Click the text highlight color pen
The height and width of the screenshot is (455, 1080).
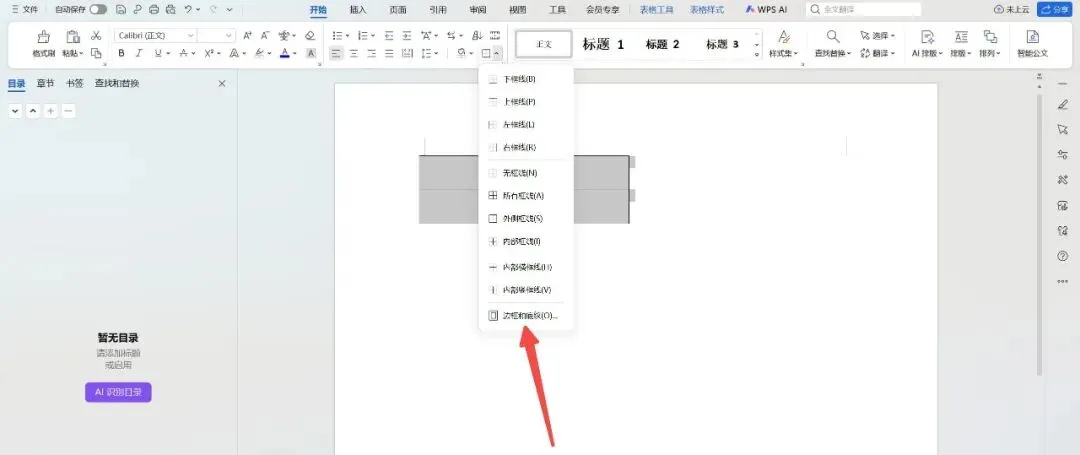(x=259, y=53)
